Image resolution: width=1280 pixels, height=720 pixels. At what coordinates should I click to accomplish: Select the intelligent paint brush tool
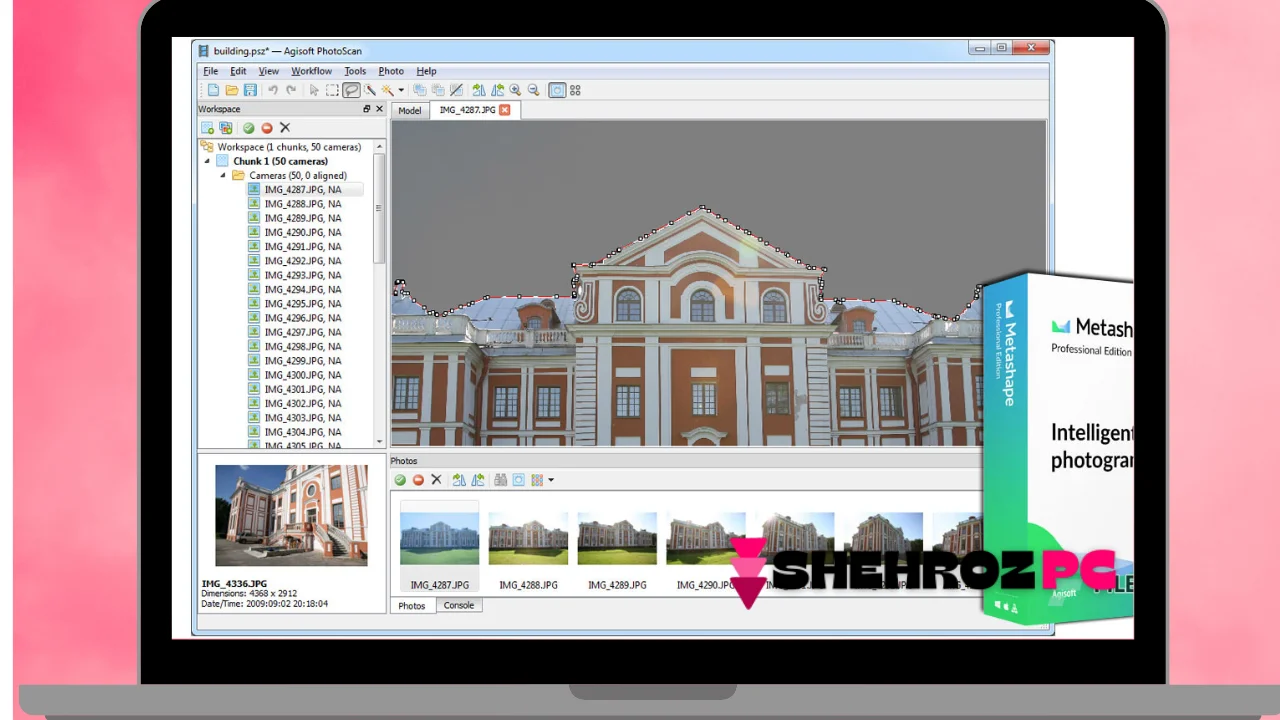click(370, 90)
